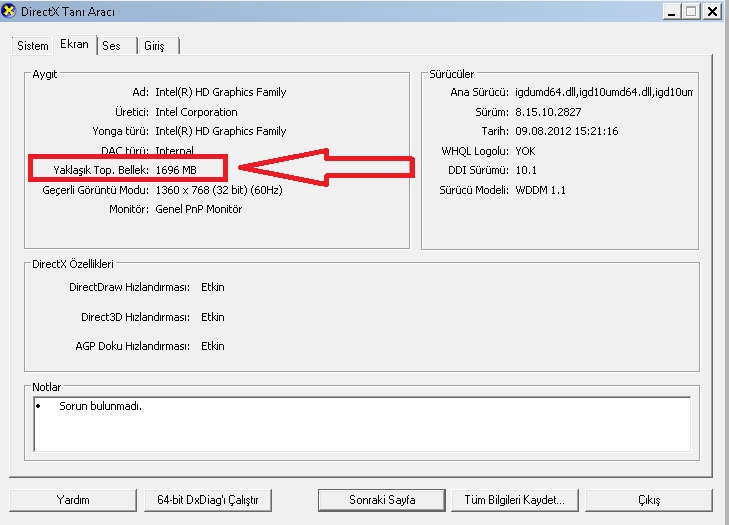Screen dimensions: 729x525
Task: Click the Direct3D Hızlandırması Etkin status
Action: point(213,317)
